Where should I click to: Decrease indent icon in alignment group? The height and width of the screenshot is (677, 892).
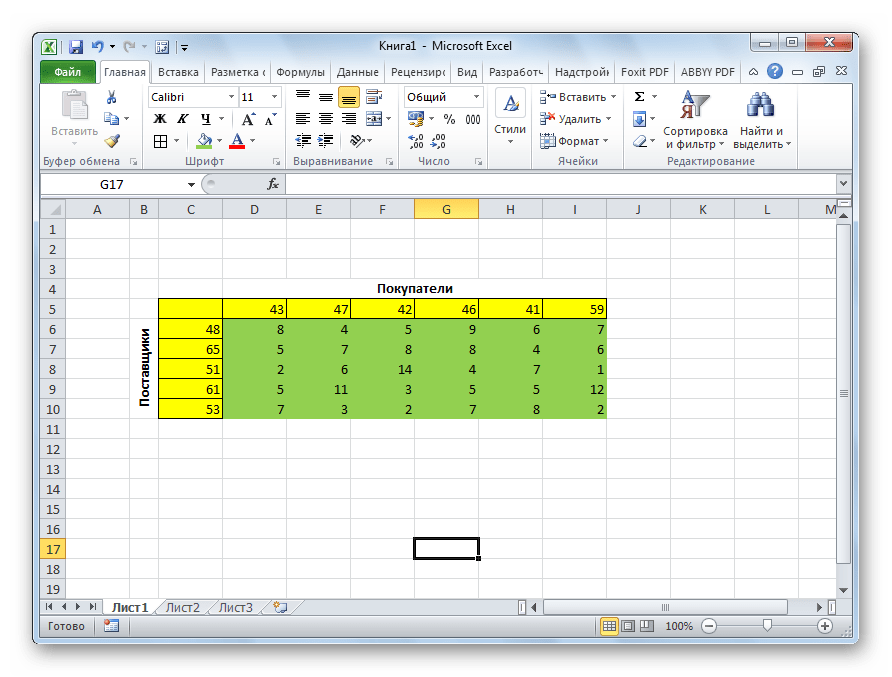303,141
